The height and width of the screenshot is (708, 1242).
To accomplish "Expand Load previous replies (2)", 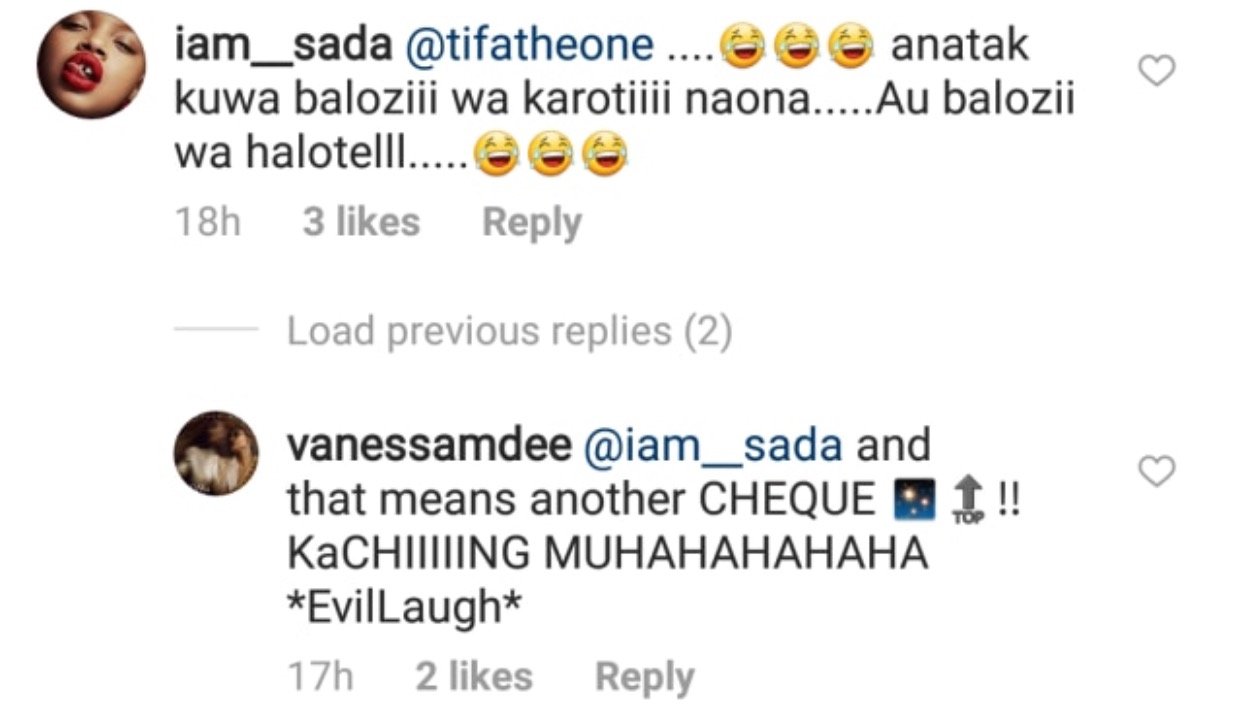I will (510, 331).
